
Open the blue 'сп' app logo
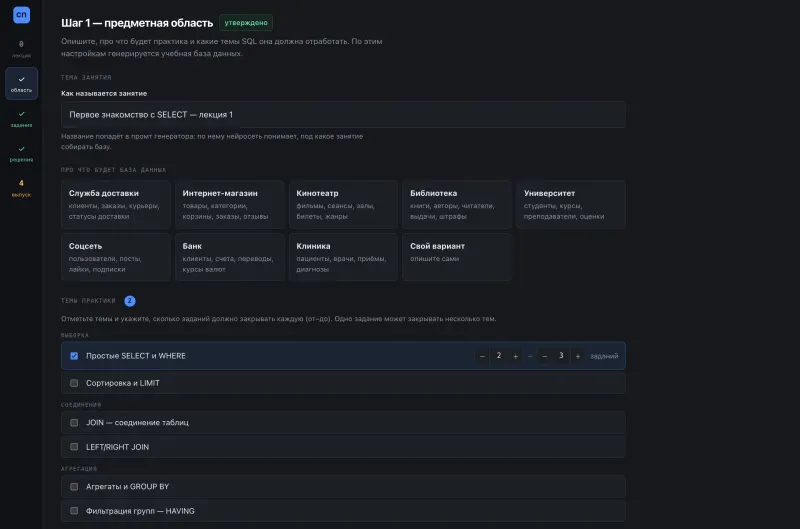click(x=21, y=15)
